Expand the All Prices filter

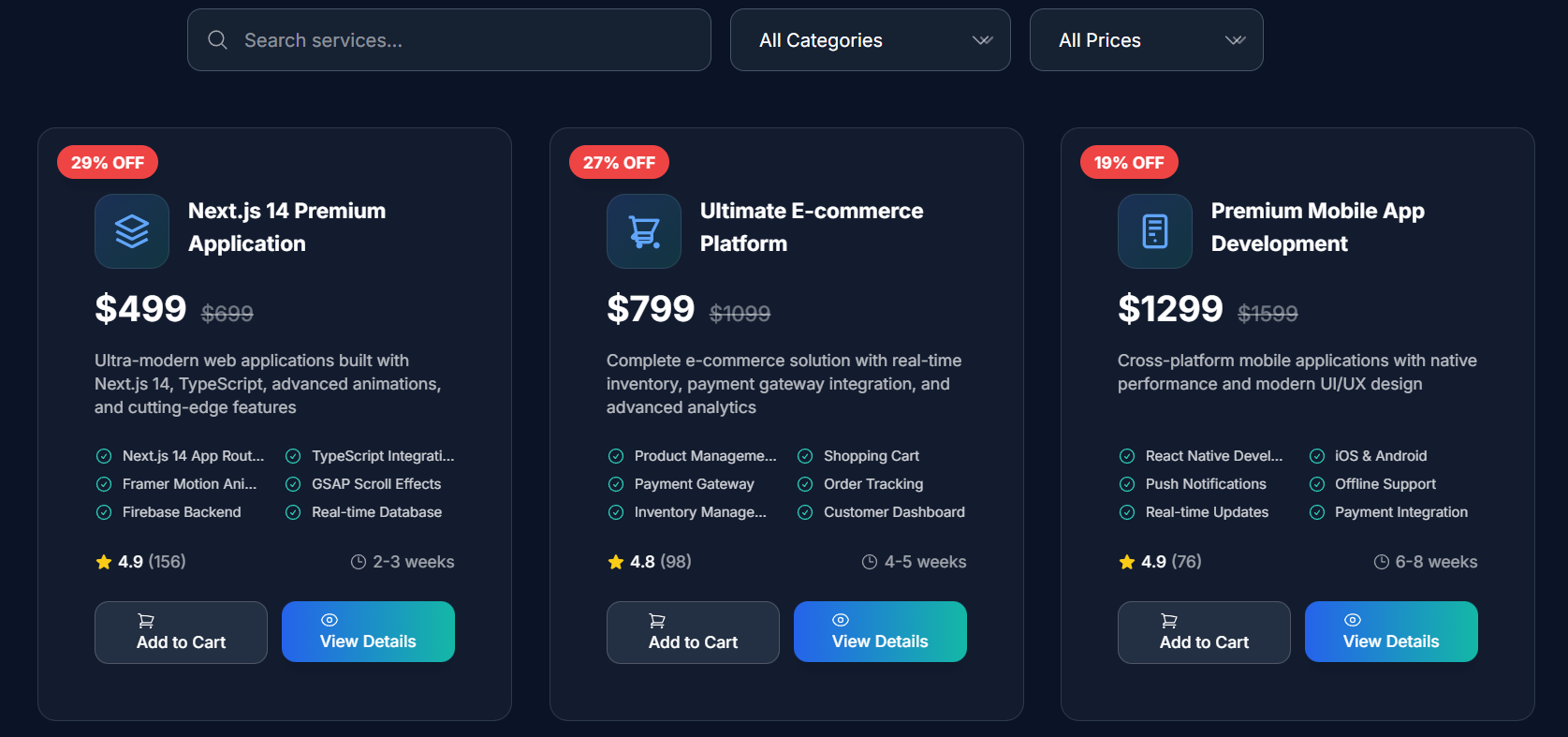(1146, 40)
